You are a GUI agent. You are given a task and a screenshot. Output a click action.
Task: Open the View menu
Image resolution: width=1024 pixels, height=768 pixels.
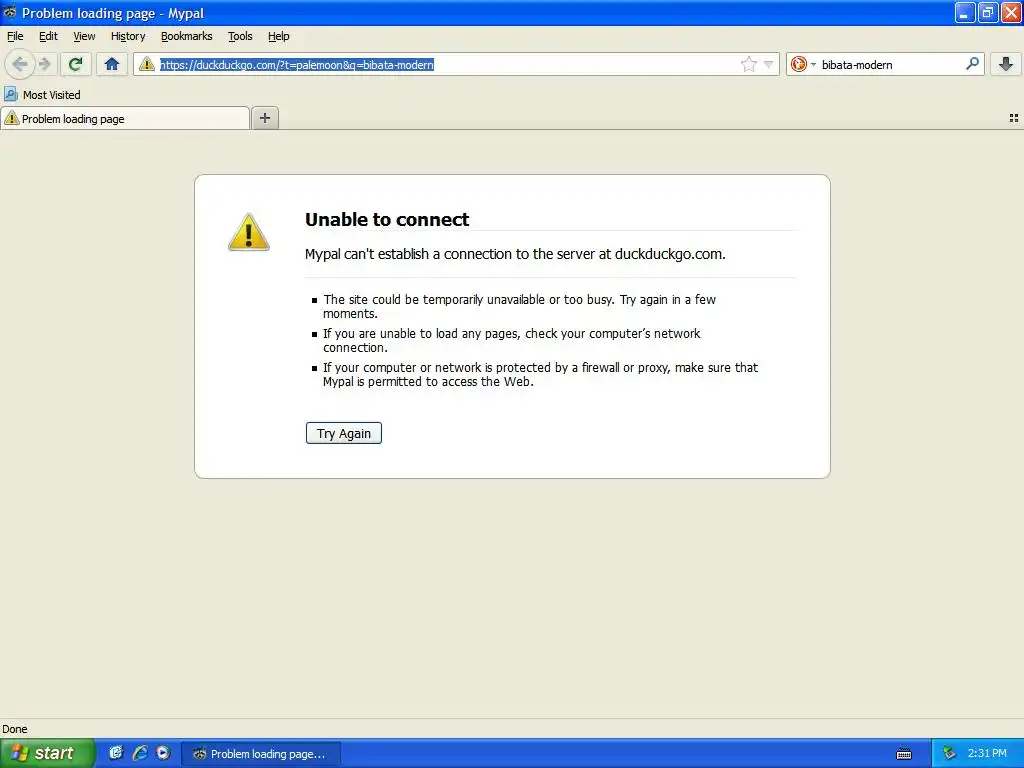click(84, 36)
